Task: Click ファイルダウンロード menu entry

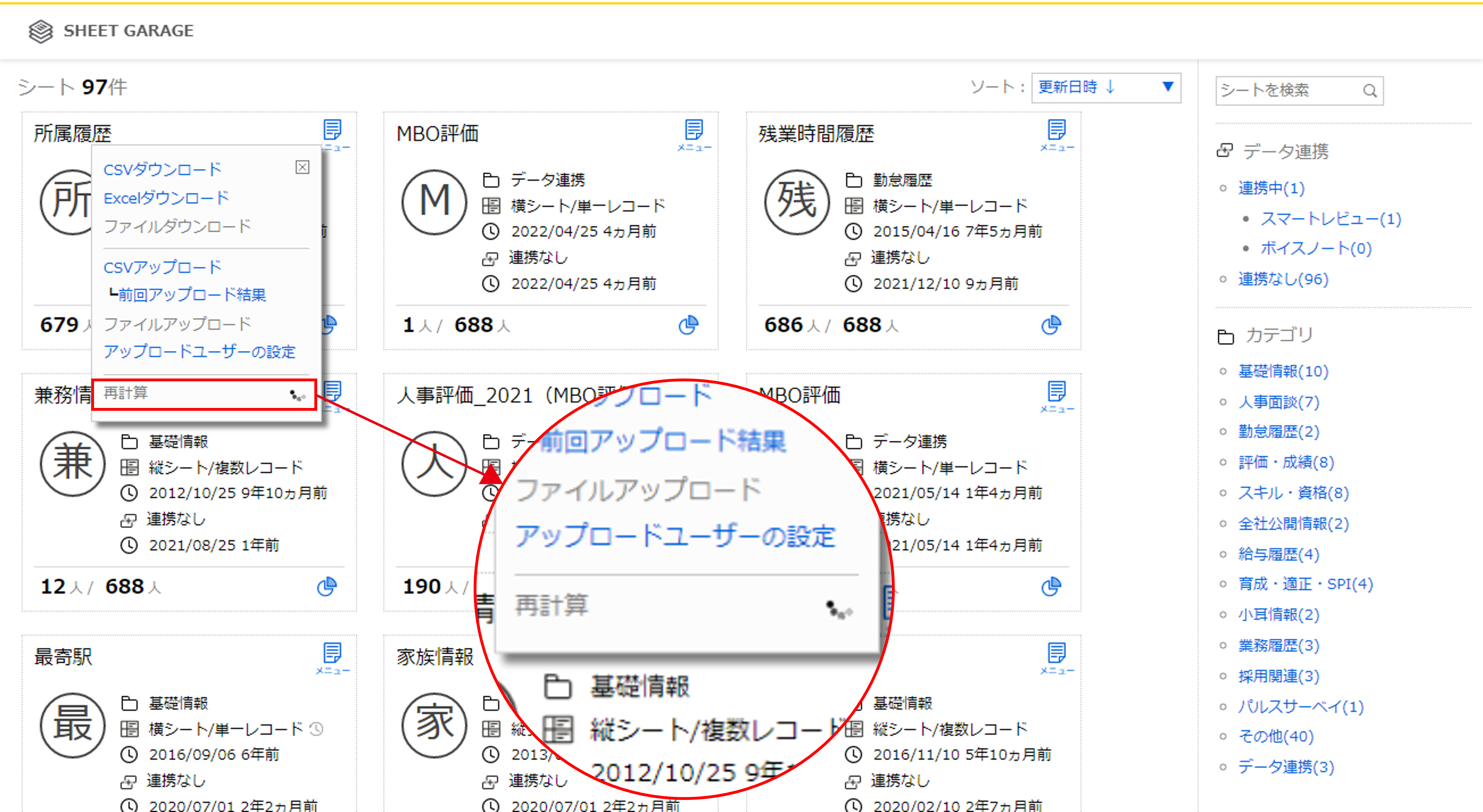Action: tap(177, 226)
